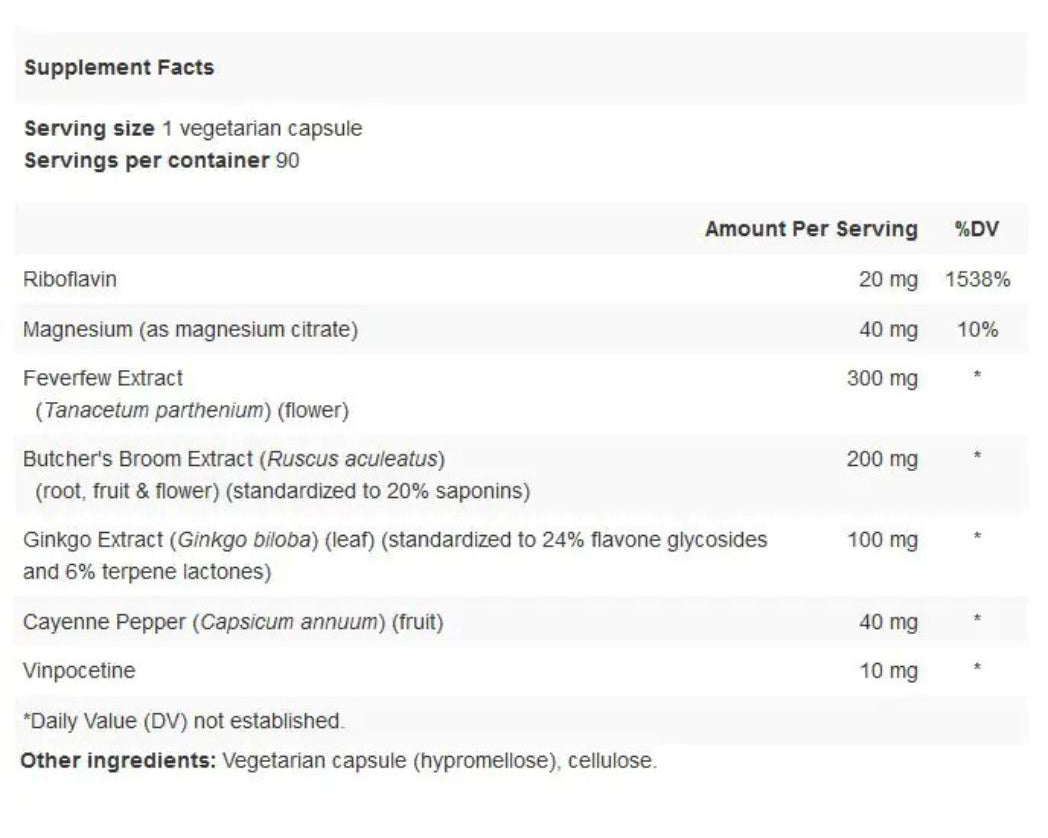Click the Supplement Facts heading

[x=118, y=68]
